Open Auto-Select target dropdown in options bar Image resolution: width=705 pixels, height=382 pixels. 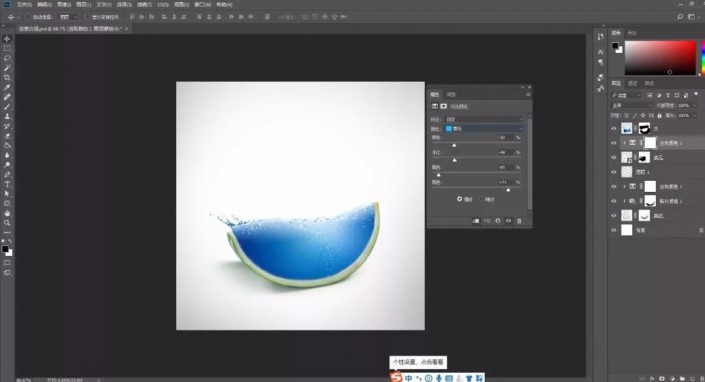pyautogui.click(x=69, y=17)
